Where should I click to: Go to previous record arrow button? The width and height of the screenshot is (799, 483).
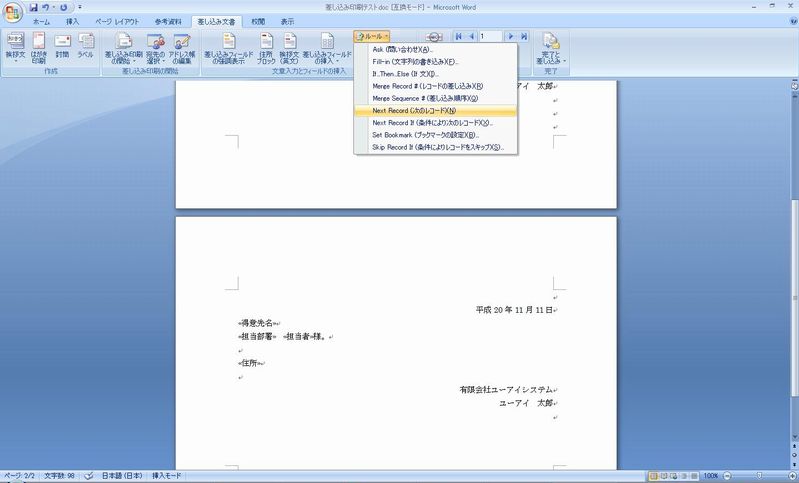coord(471,37)
